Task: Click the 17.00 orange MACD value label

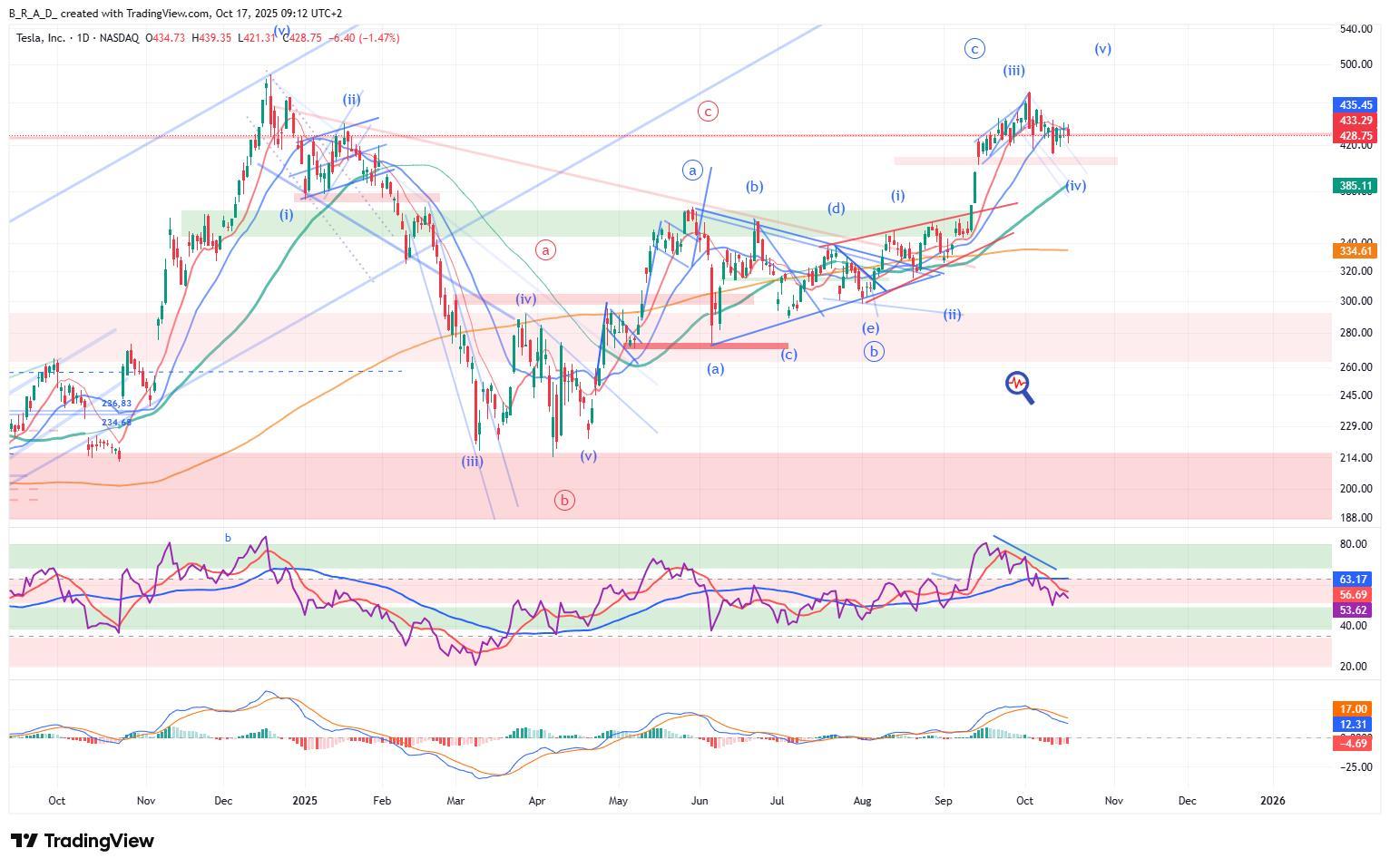Action: tap(1354, 708)
